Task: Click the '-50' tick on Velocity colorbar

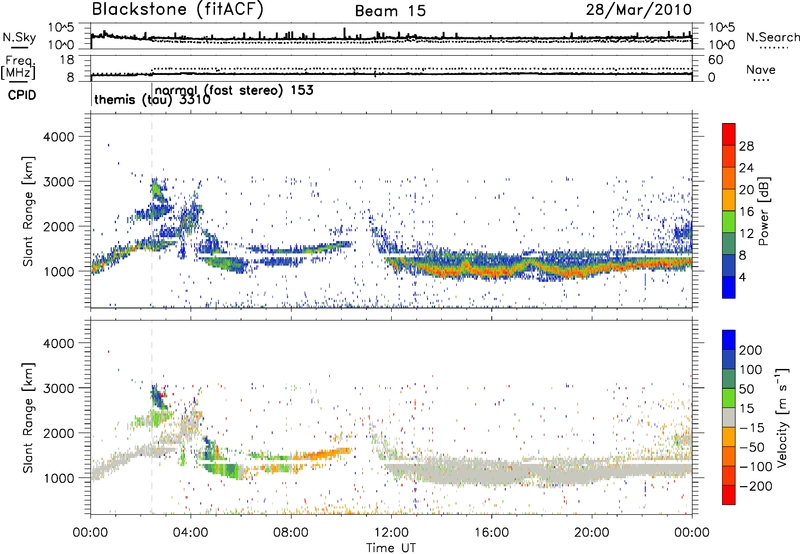Action: 751,447
